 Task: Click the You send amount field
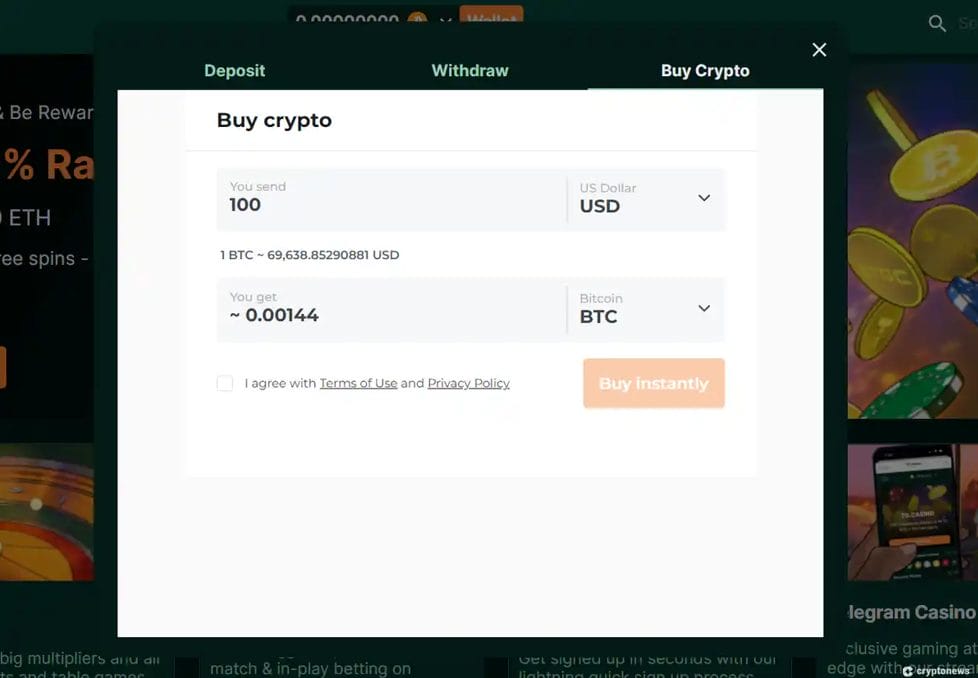(390, 199)
